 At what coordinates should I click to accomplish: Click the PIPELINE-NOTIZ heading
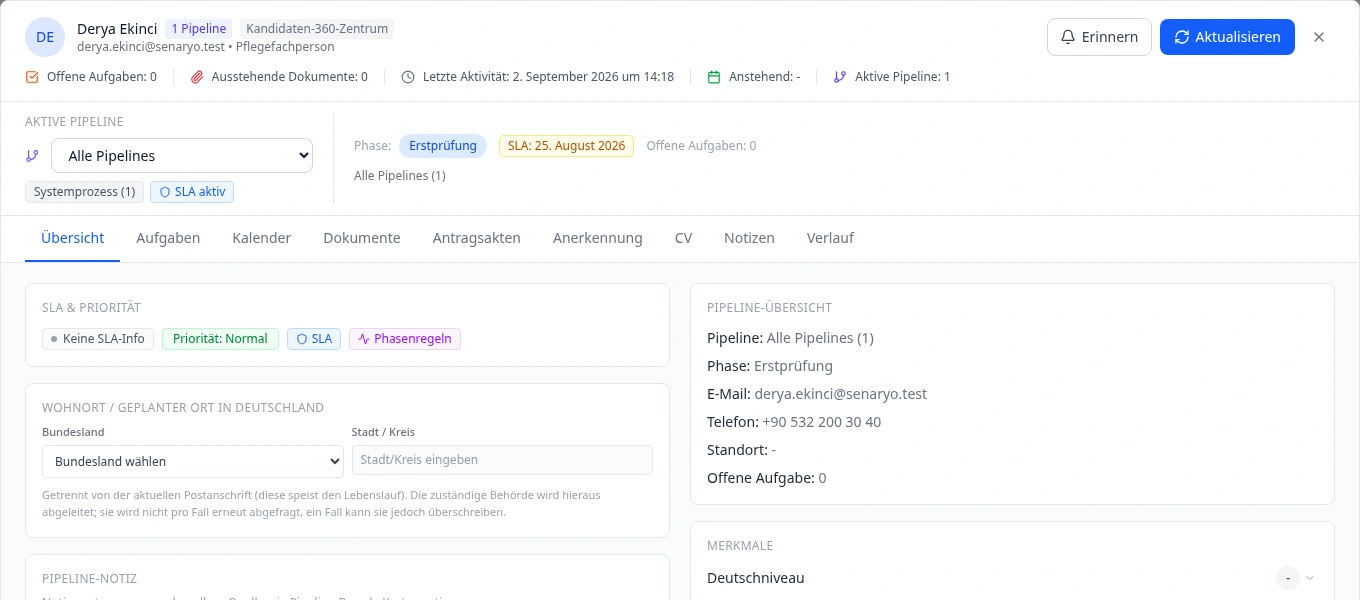[x=89, y=578]
